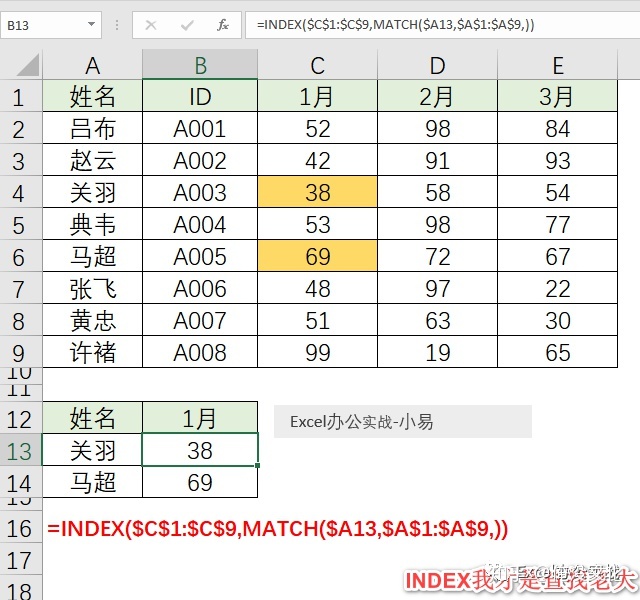Viewport: 640px width, 600px height.
Task: Click the Enter checkmark icon in formula bar
Action: tap(187, 25)
